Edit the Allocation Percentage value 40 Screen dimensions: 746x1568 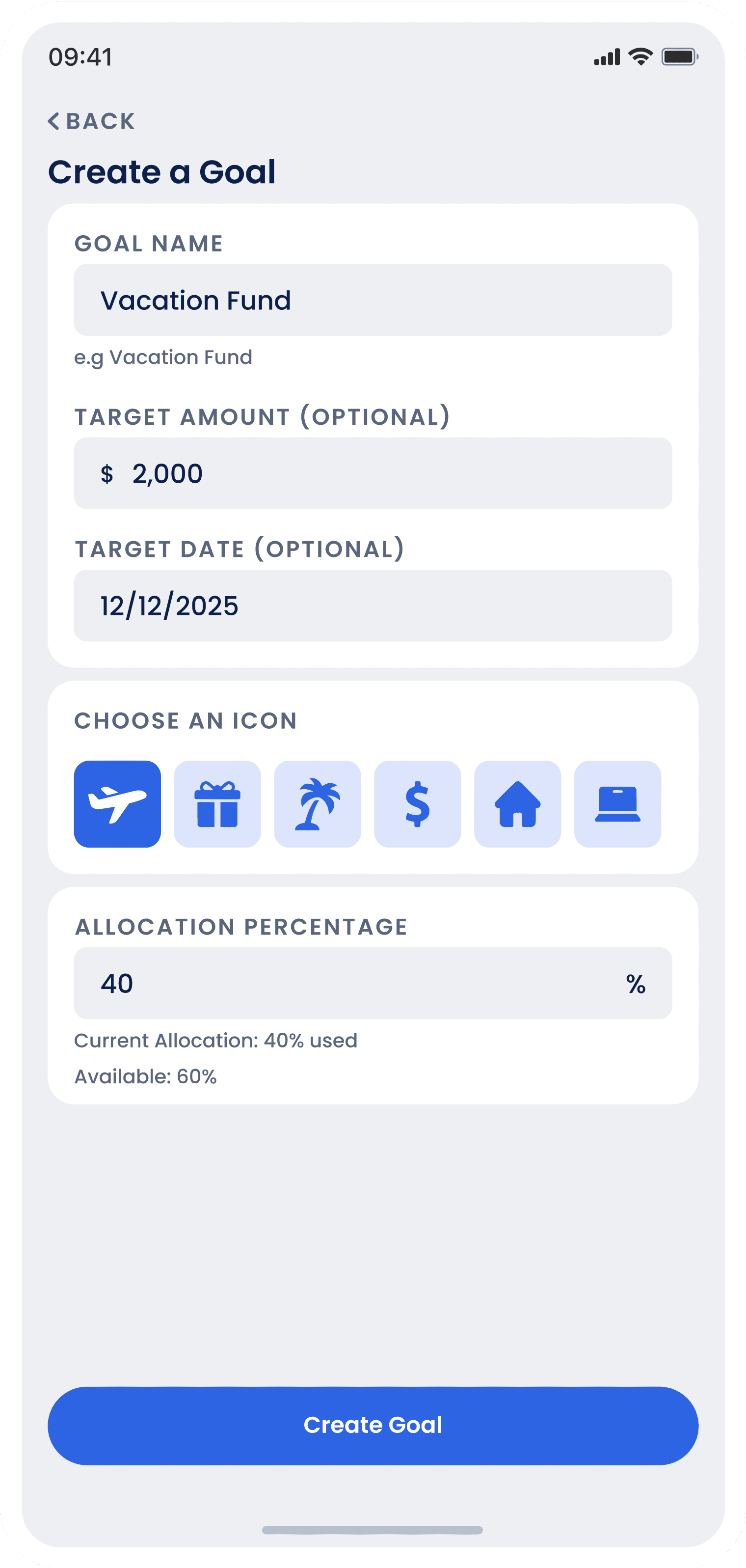click(x=373, y=983)
